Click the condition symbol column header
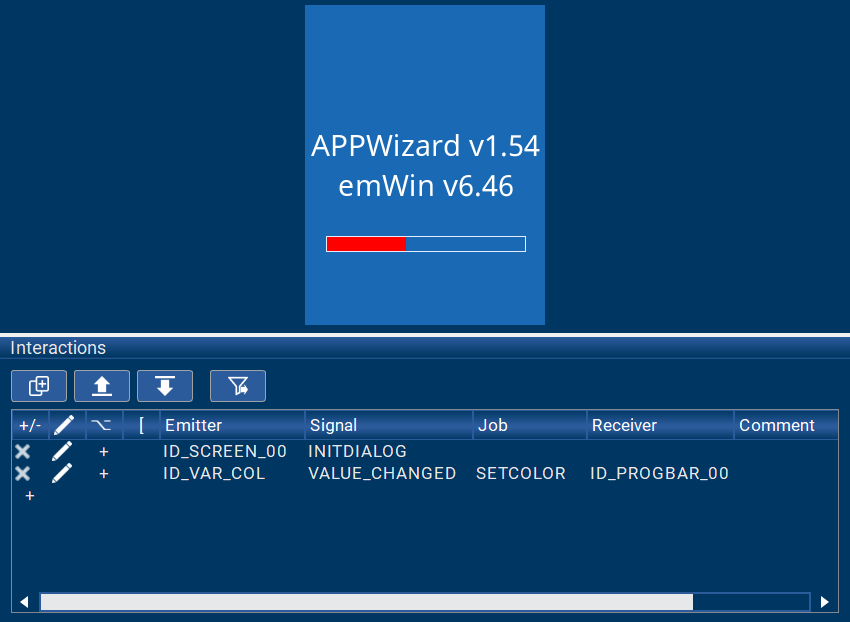The image size is (850, 622). [105, 425]
